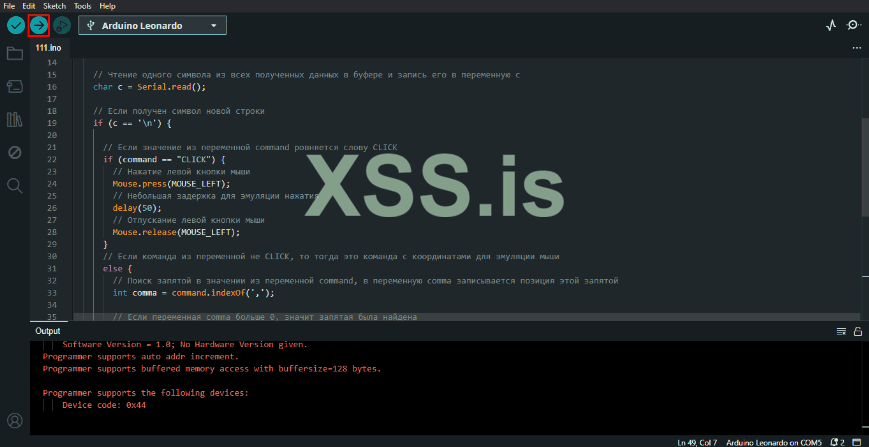
Task: Open the board selector Arduino Leonardo dropdown
Action: (x=152, y=25)
